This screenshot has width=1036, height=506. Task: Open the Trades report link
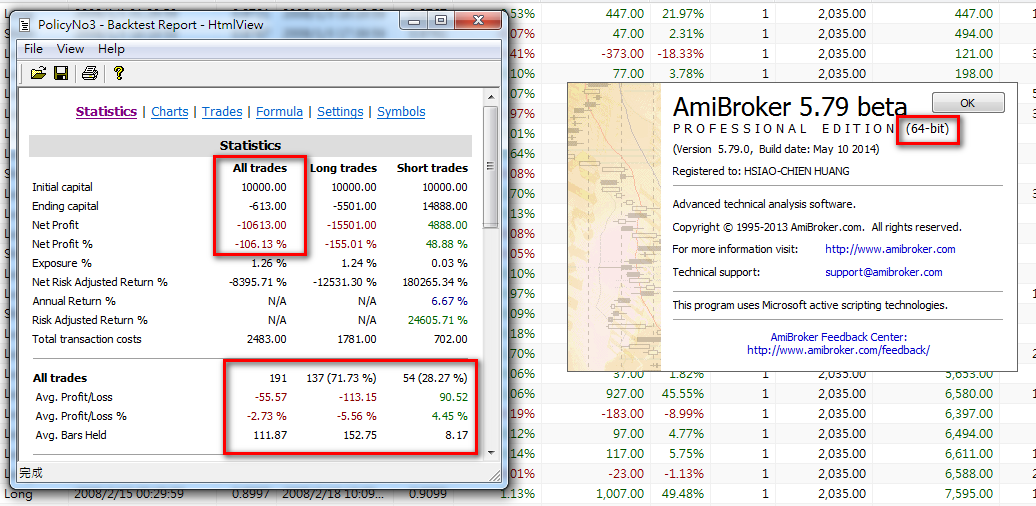coord(222,112)
